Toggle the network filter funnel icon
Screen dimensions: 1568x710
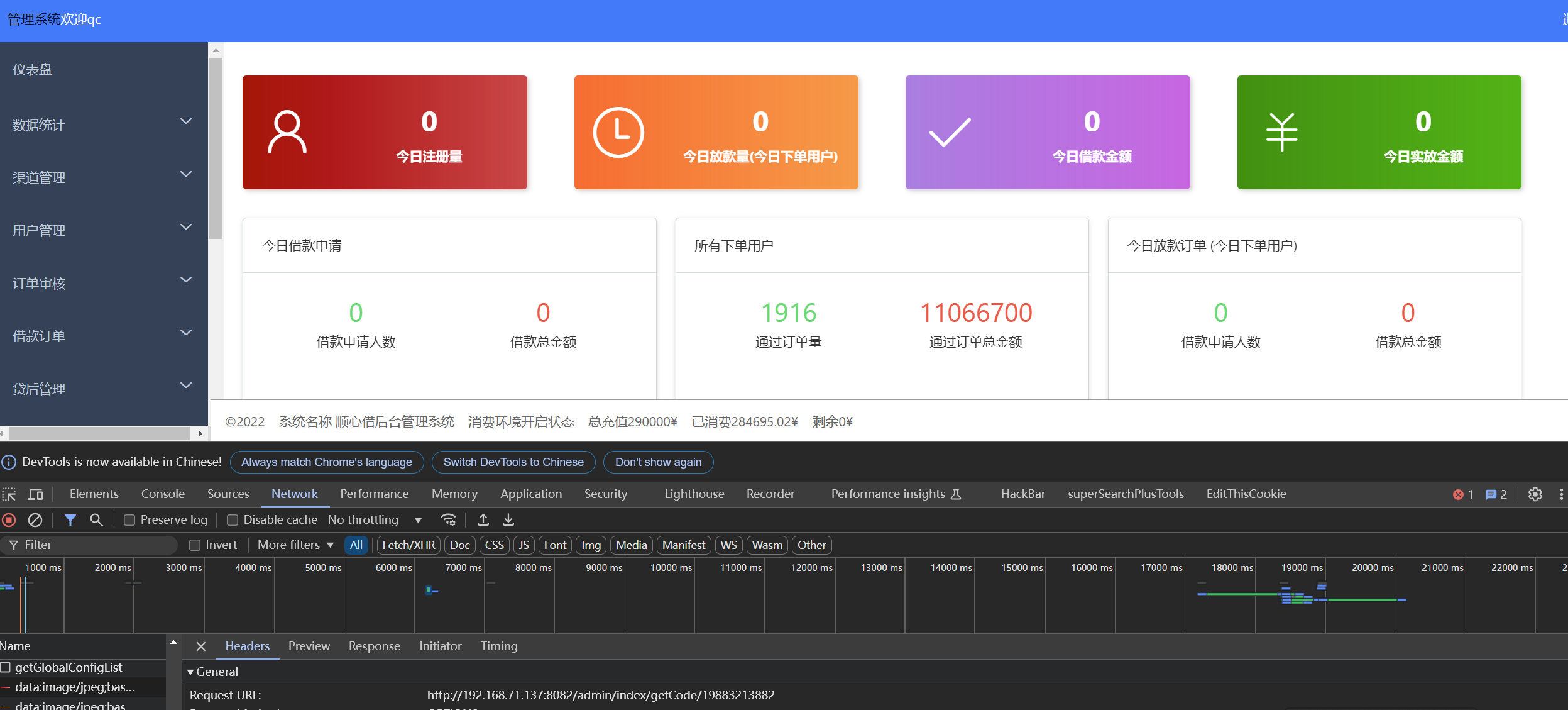pyautogui.click(x=70, y=520)
